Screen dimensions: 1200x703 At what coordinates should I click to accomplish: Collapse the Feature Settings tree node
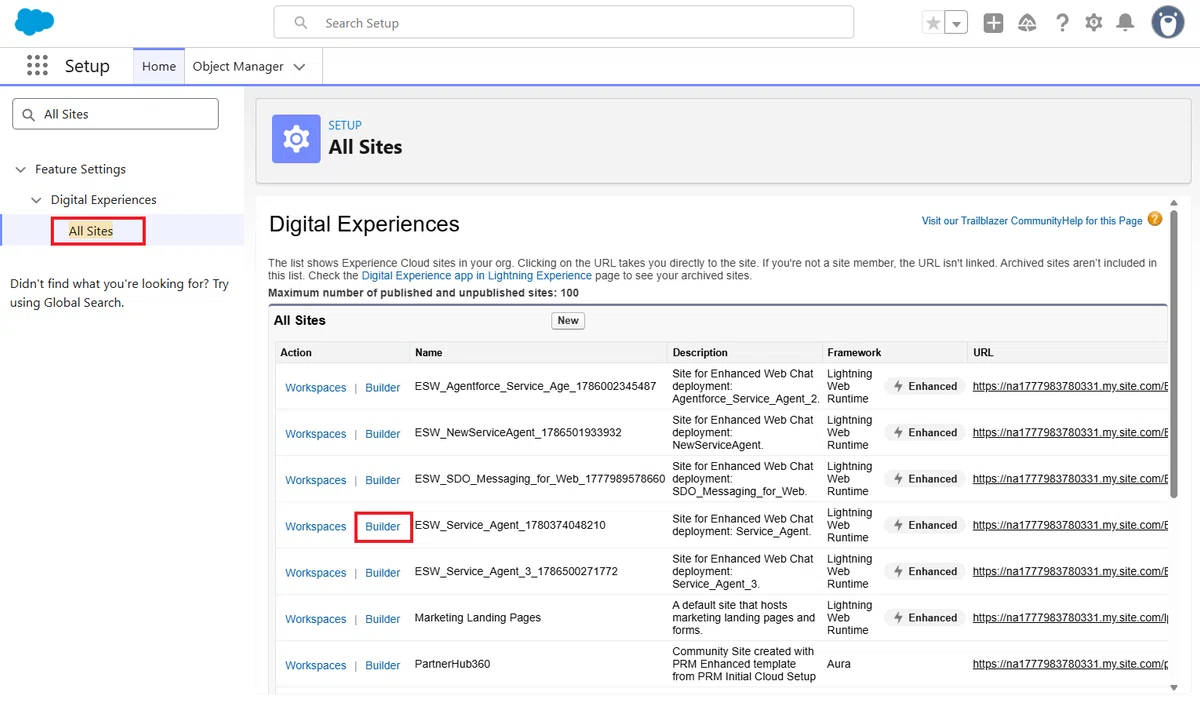tap(21, 170)
